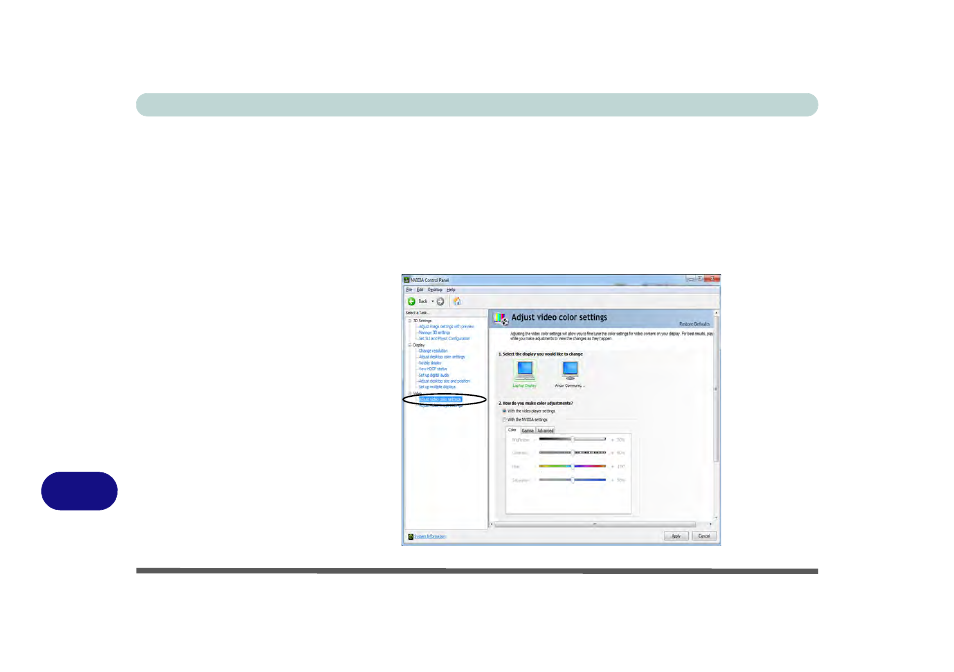The width and height of the screenshot is (954, 672).
Task: Open the Help menu
Action: tap(451, 290)
